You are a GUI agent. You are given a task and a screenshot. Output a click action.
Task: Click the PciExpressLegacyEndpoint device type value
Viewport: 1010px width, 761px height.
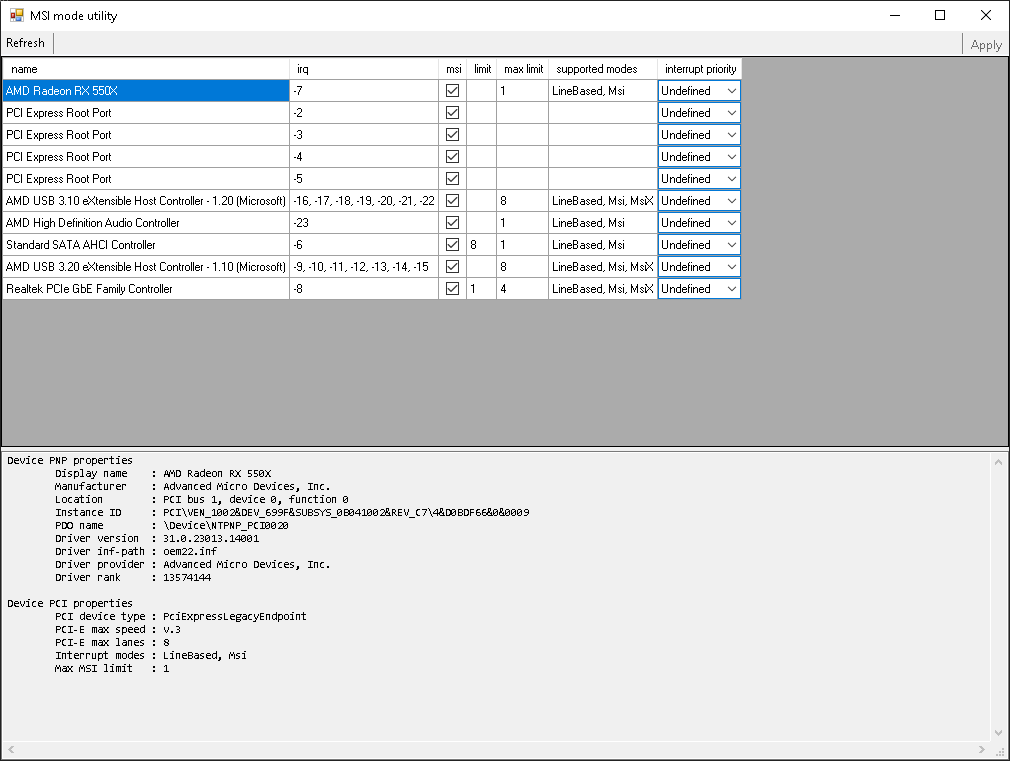tap(234, 617)
